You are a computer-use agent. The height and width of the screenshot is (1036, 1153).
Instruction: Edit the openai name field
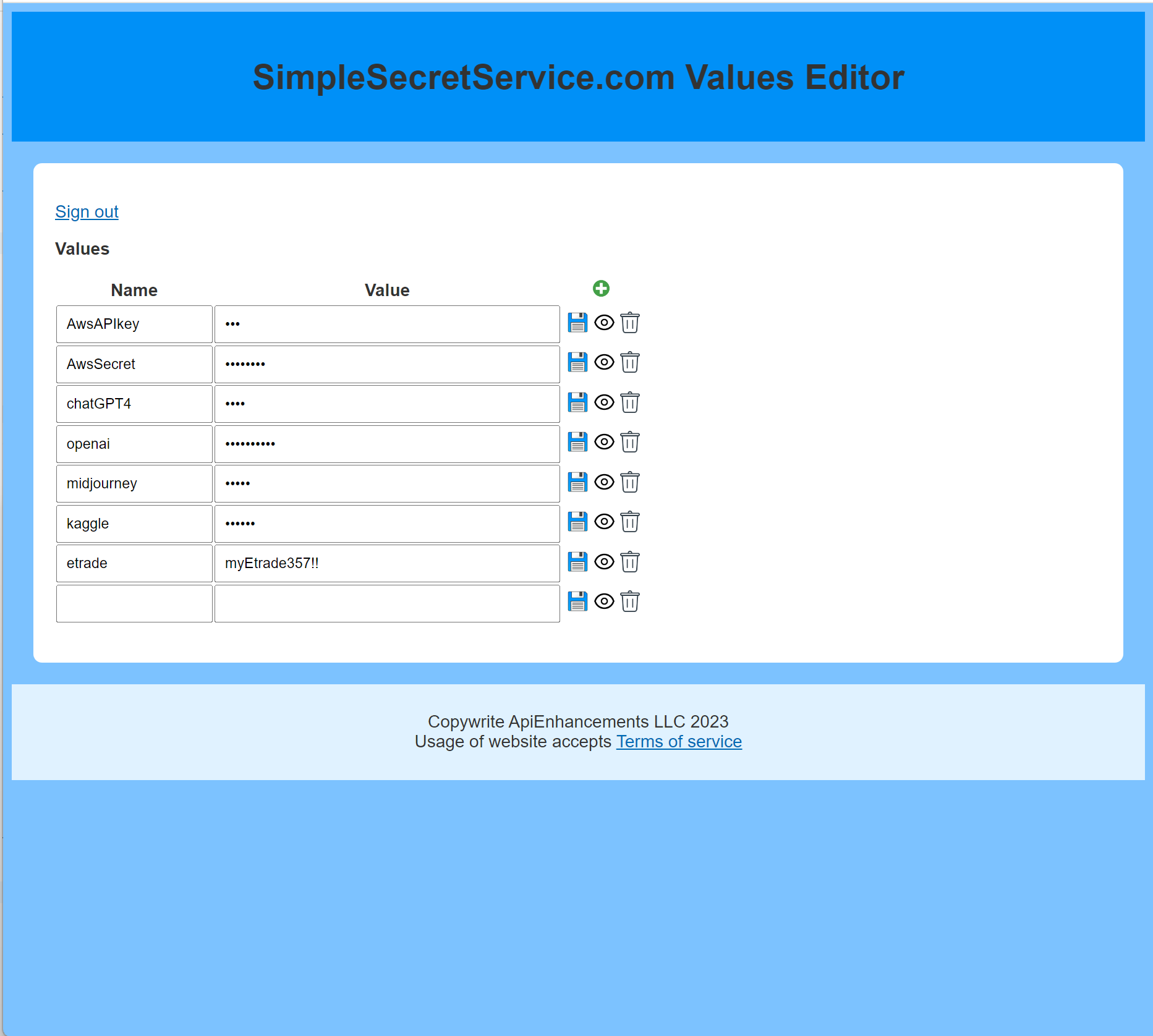pos(134,444)
